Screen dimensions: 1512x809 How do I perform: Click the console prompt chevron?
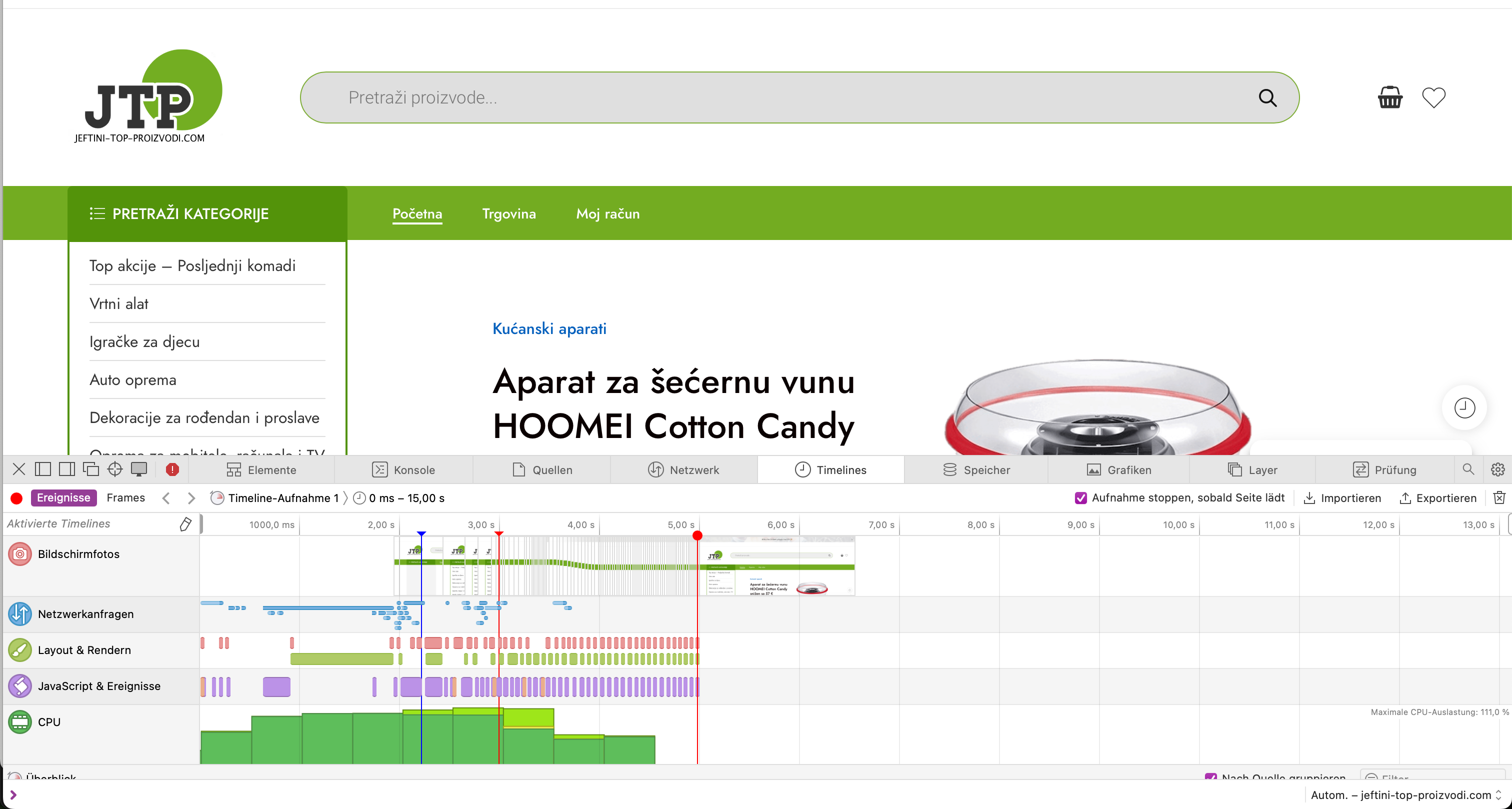click(13, 795)
